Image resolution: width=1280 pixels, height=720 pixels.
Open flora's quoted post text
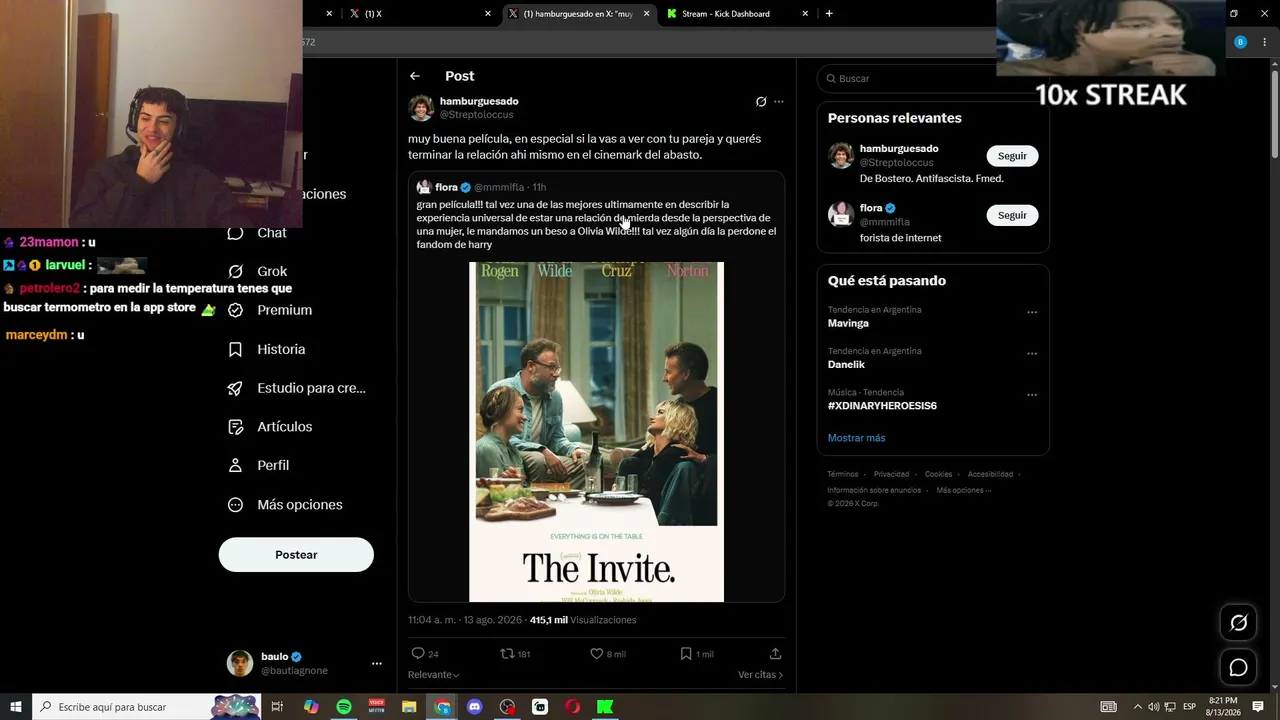pyautogui.click(x=596, y=224)
